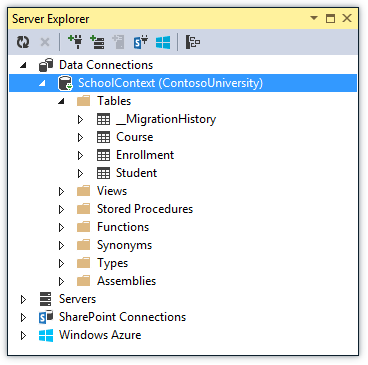The width and height of the screenshot is (368, 365).
Task: Select the __MigrationHistory table
Action: (166, 119)
